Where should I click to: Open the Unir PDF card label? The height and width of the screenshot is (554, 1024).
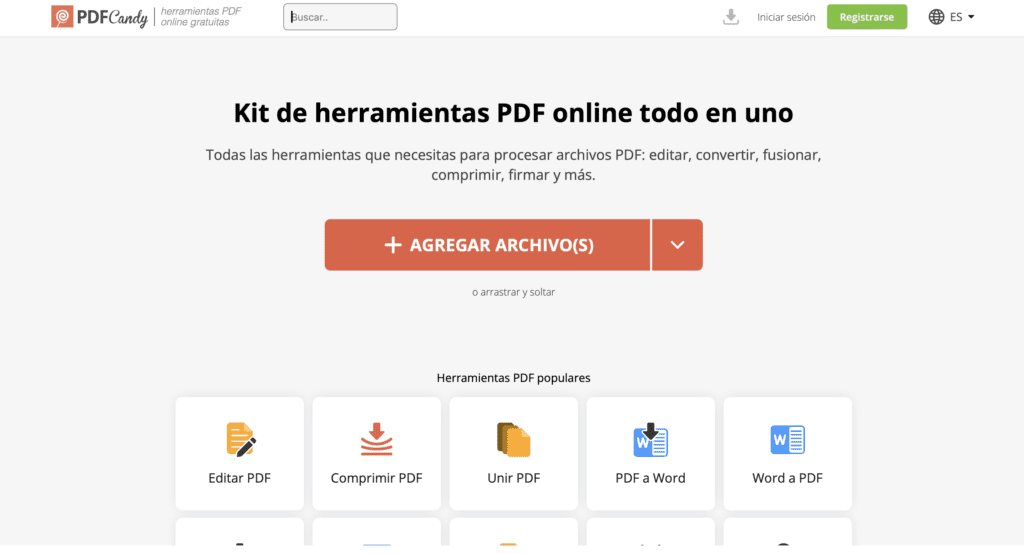(513, 478)
